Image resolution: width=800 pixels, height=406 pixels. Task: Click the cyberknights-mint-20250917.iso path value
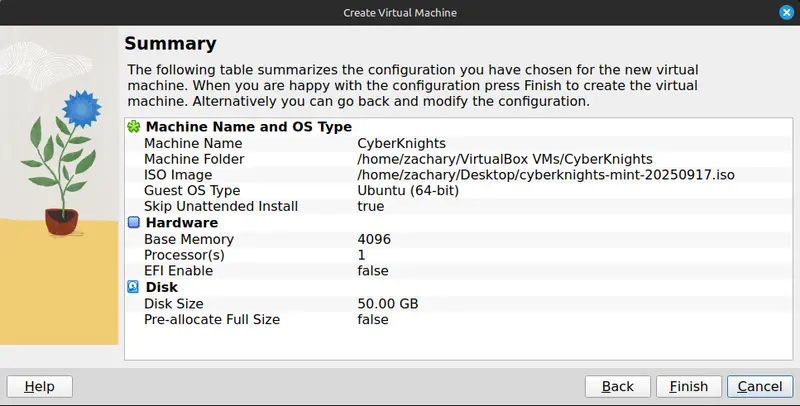[x=546, y=175]
